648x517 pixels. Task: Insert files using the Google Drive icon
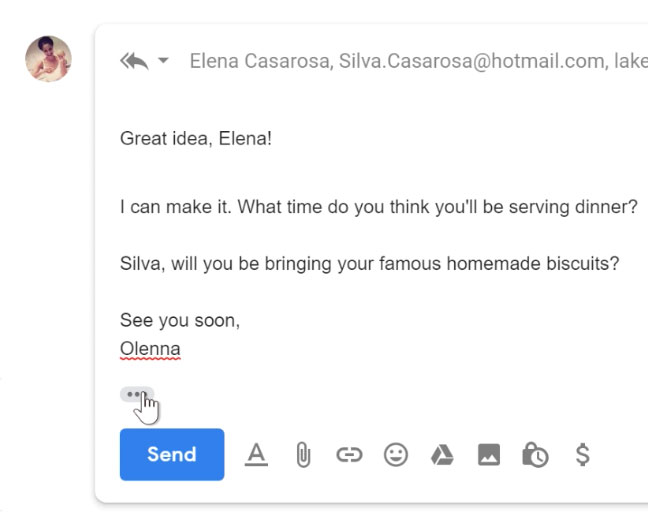pyautogui.click(x=442, y=455)
